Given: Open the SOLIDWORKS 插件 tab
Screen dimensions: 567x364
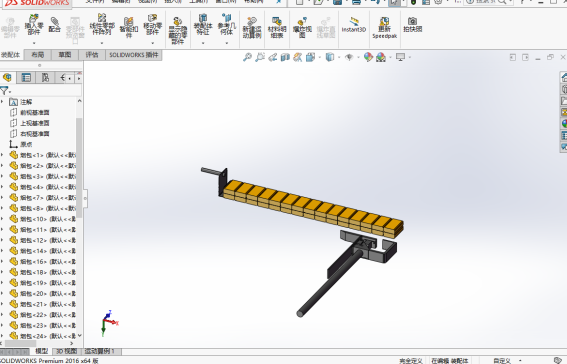Looking at the screenshot, I should [134, 55].
